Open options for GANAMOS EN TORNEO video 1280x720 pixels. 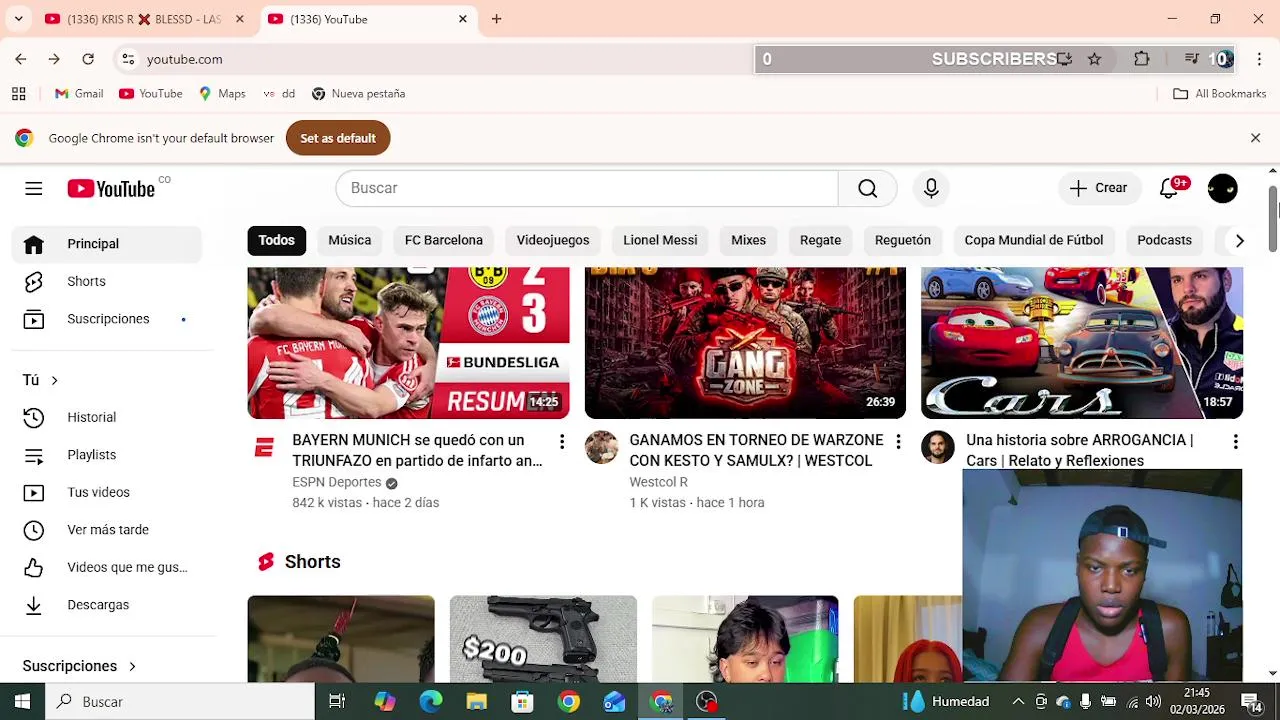tap(898, 441)
